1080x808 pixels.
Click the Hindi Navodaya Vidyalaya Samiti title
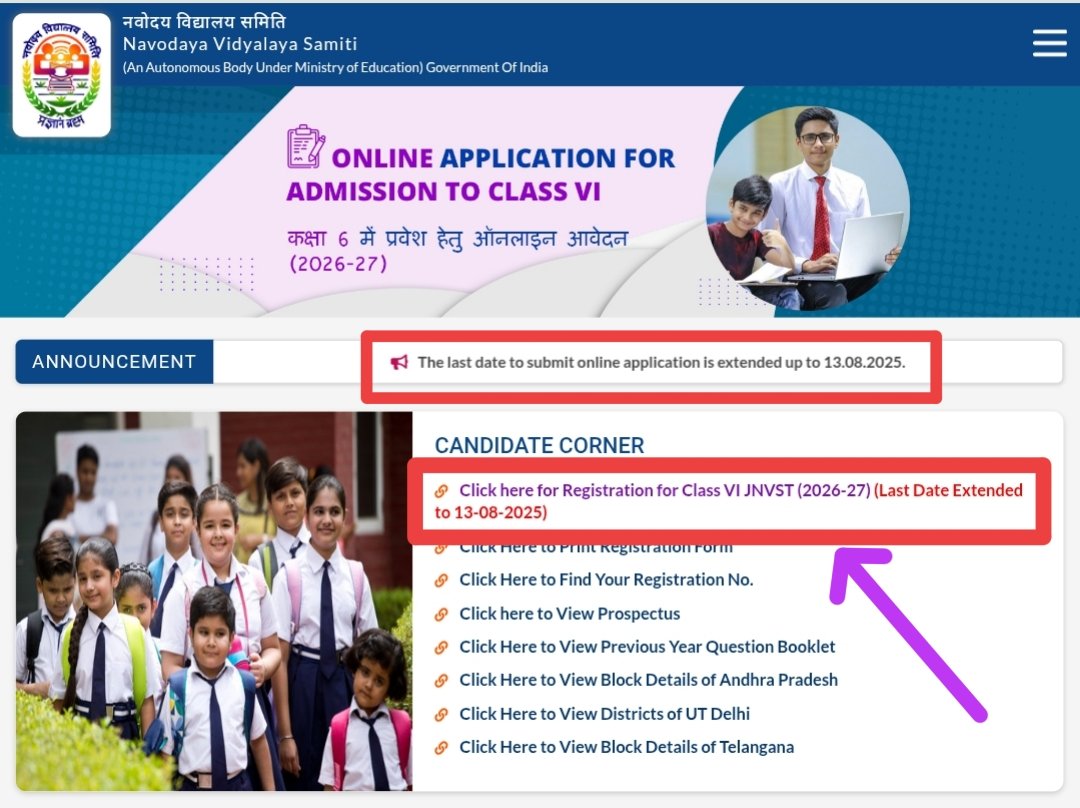pos(204,21)
